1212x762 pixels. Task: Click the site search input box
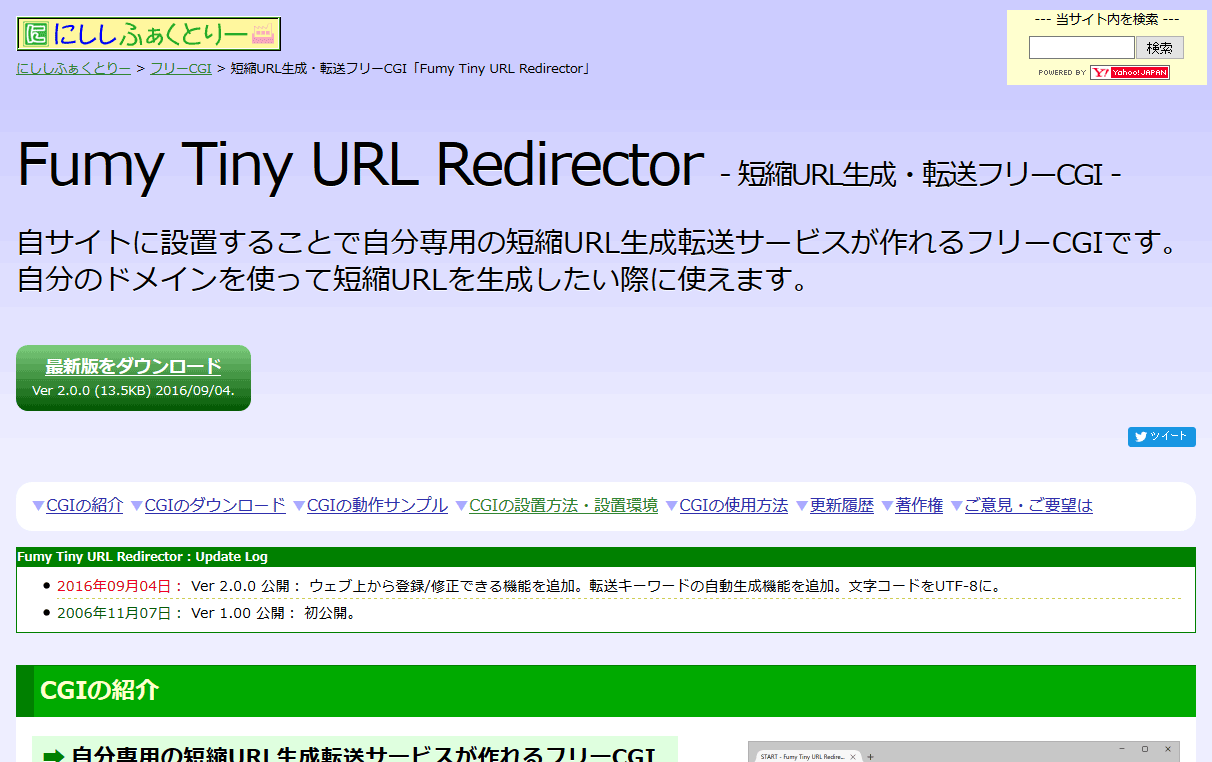(x=1081, y=46)
